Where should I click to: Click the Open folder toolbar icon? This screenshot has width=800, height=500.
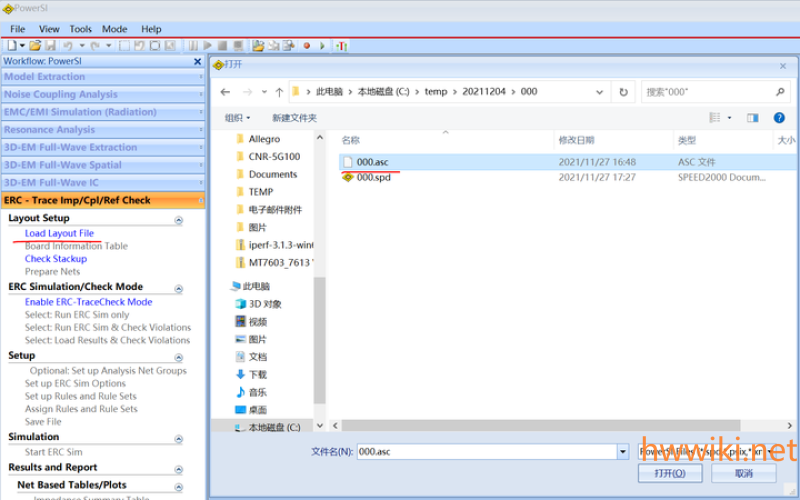pos(35,46)
